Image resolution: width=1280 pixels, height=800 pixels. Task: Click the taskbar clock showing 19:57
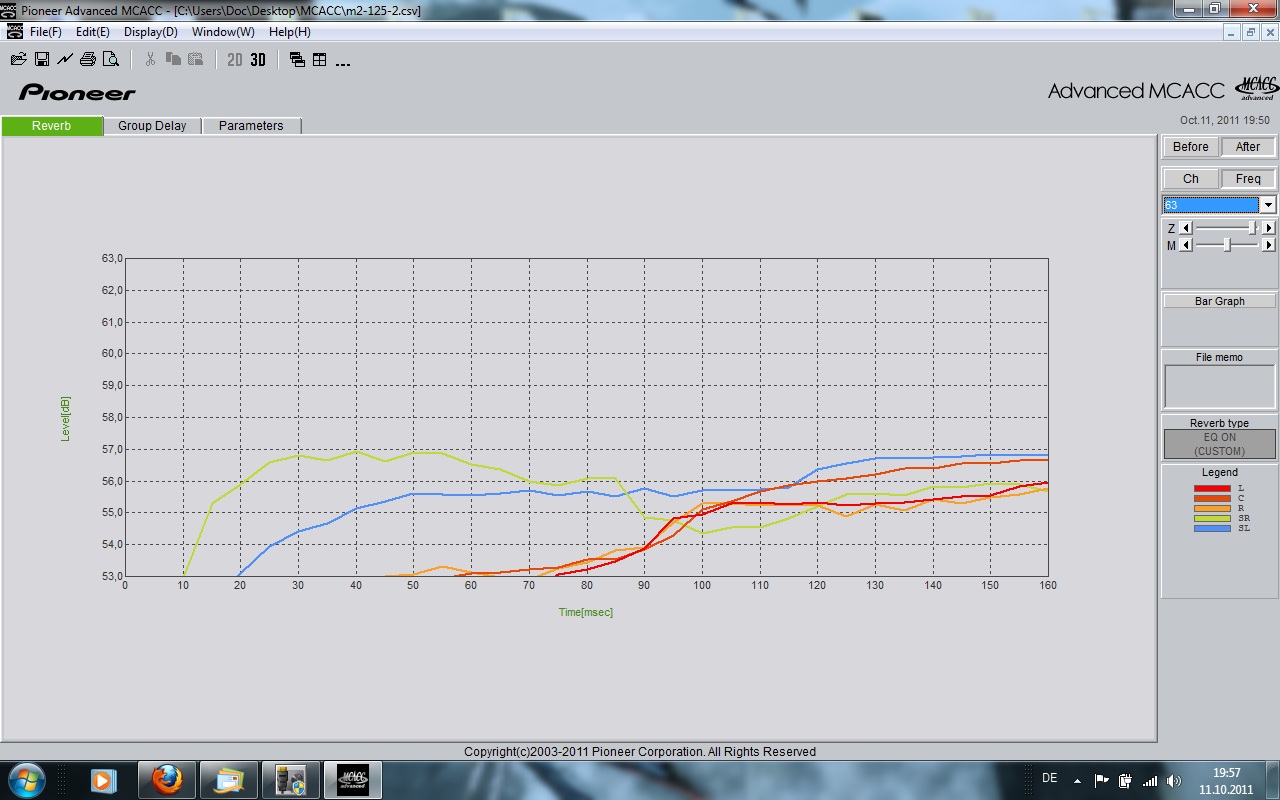1226,780
